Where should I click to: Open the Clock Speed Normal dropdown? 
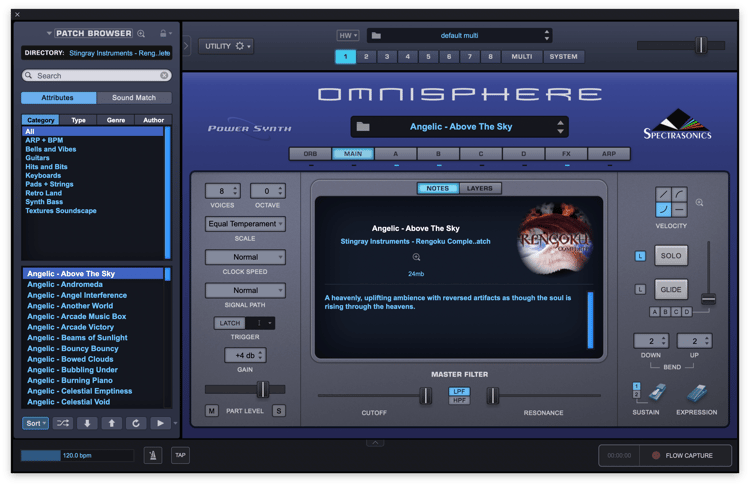pyautogui.click(x=245, y=257)
